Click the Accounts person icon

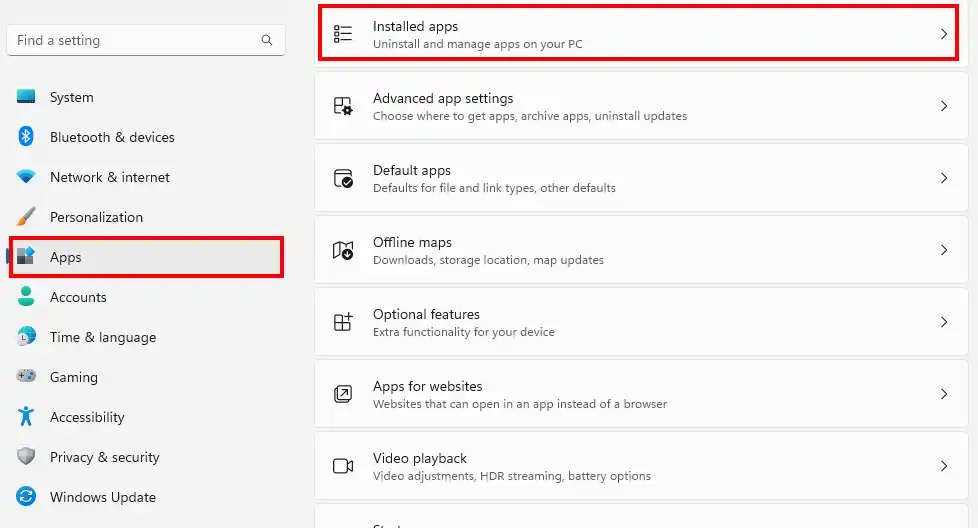pos(26,296)
